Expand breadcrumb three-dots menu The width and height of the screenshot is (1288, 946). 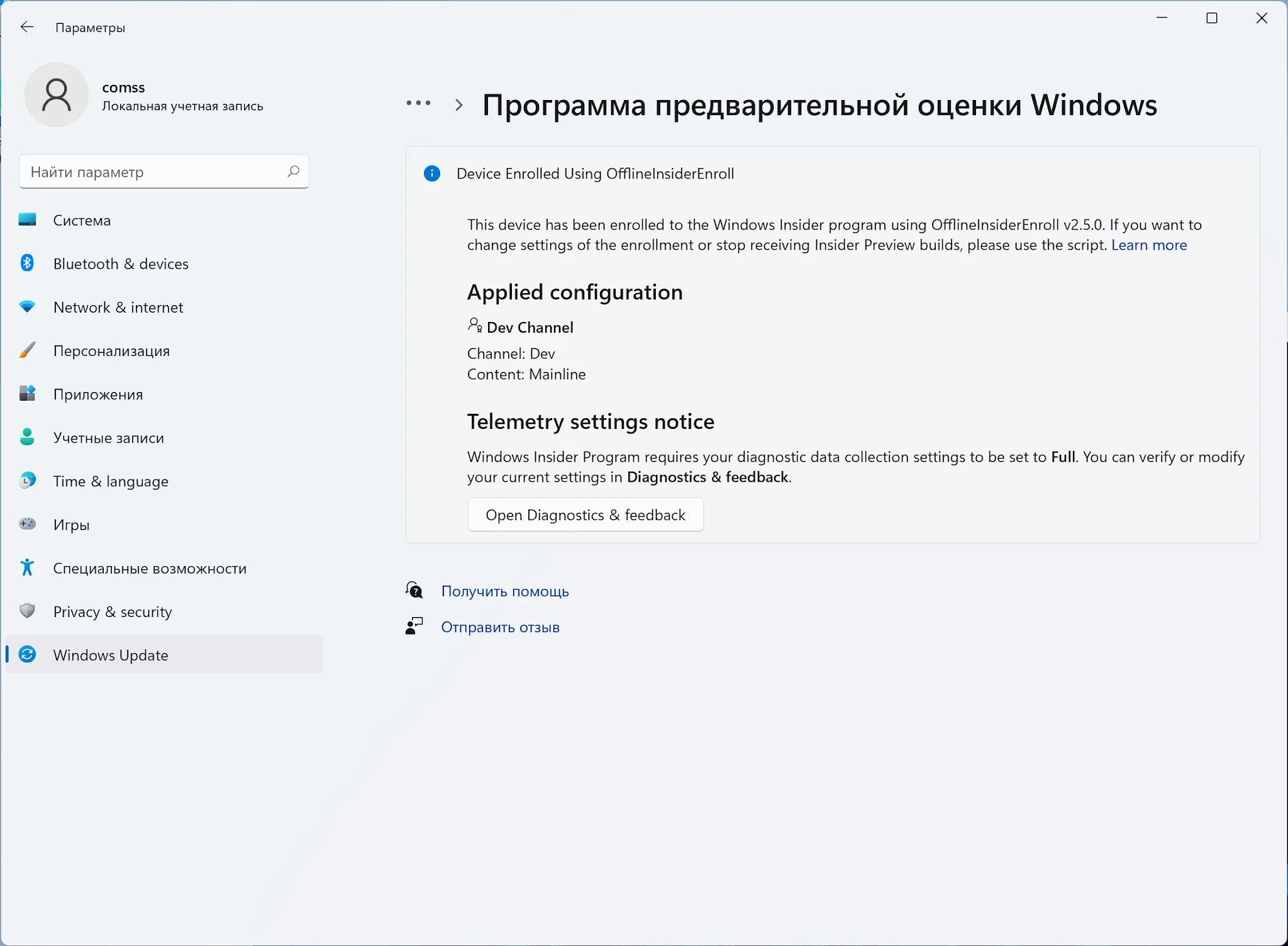click(x=418, y=103)
